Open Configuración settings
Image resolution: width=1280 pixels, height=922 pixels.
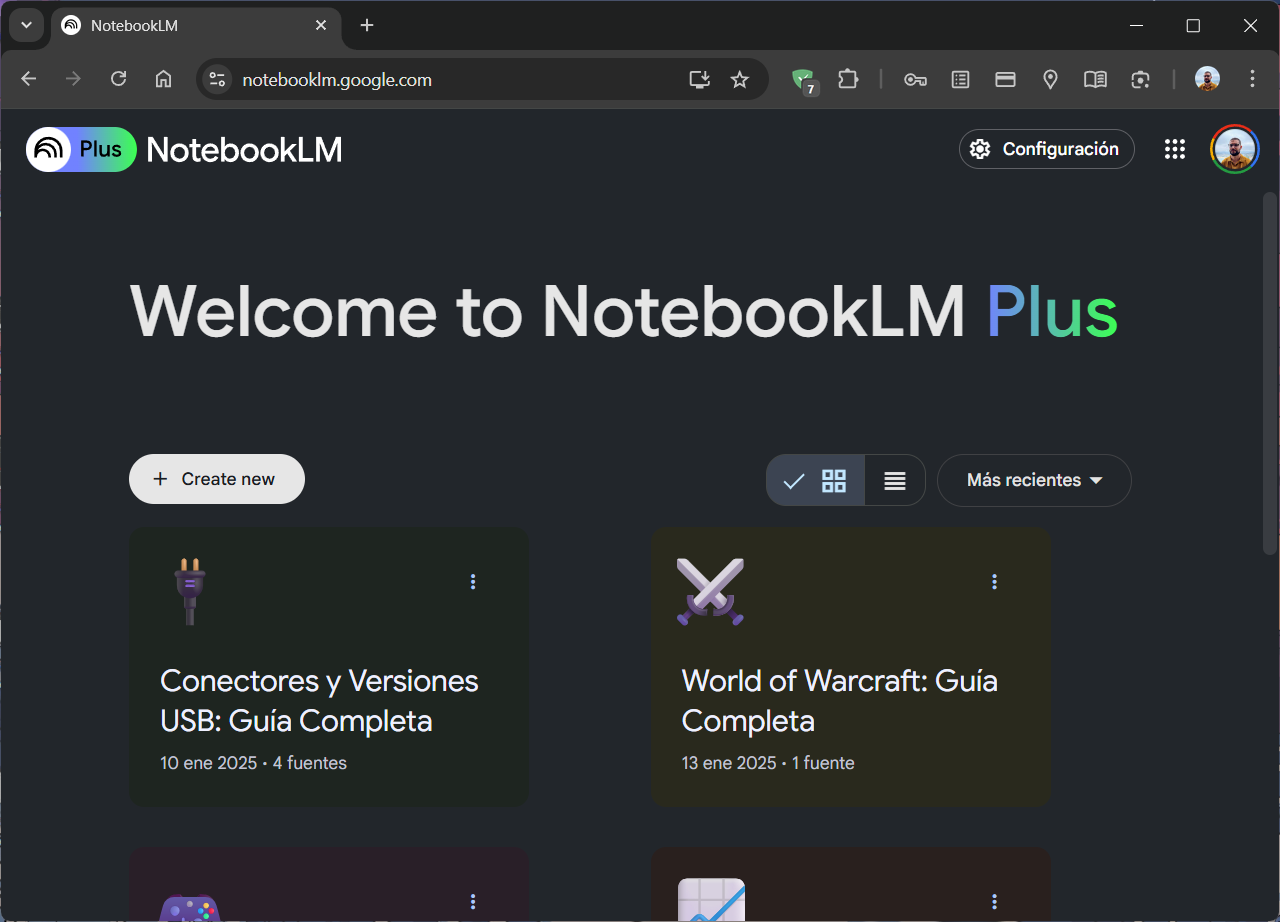pos(1046,149)
